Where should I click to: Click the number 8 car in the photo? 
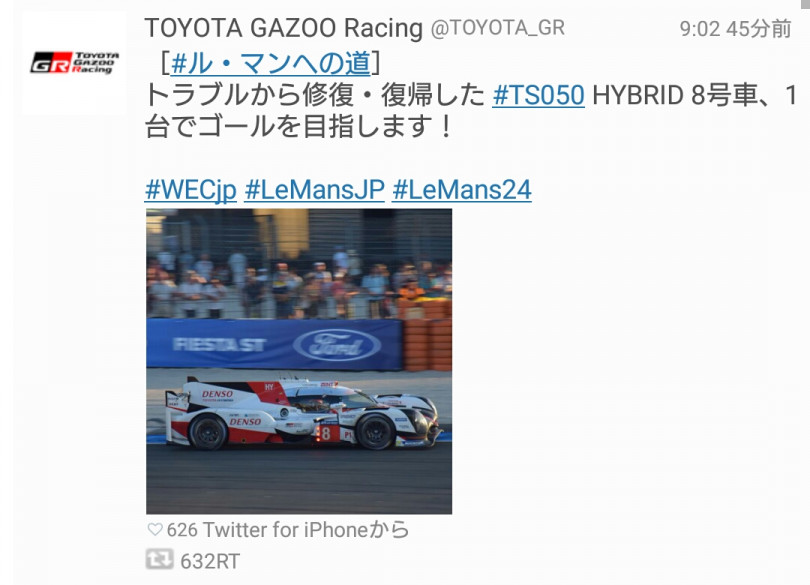point(302,413)
